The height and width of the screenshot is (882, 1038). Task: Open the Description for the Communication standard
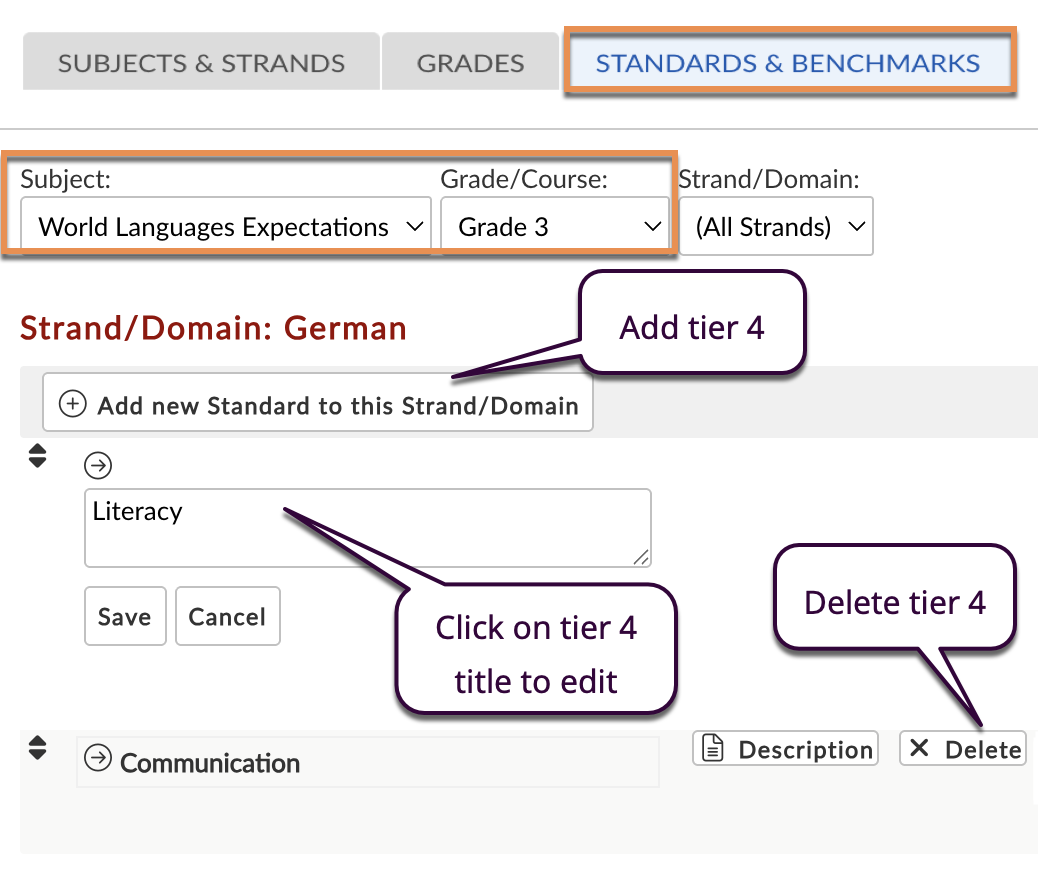pyautogui.click(x=785, y=749)
